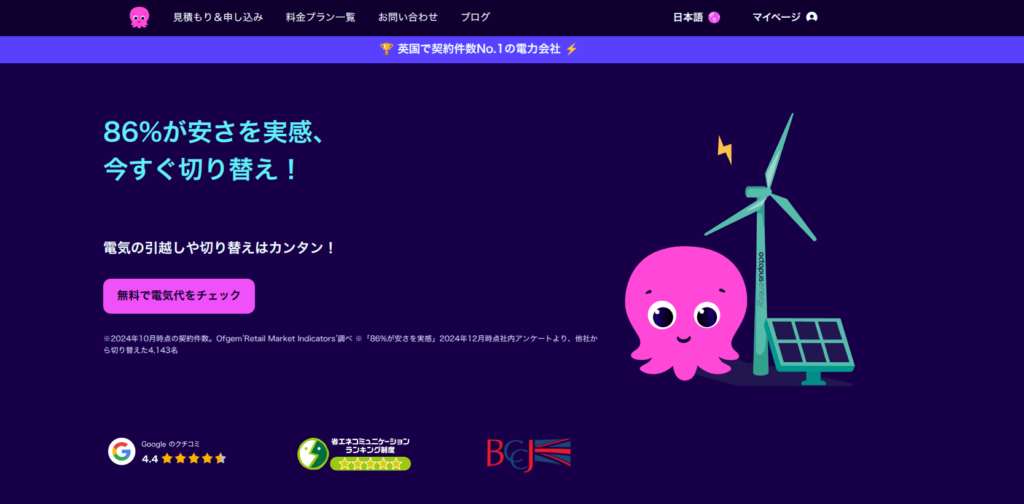Click the green 省エネ ranking badge icon
The height and width of the screenshot is (504, 1024).
(x=312, y=453)
